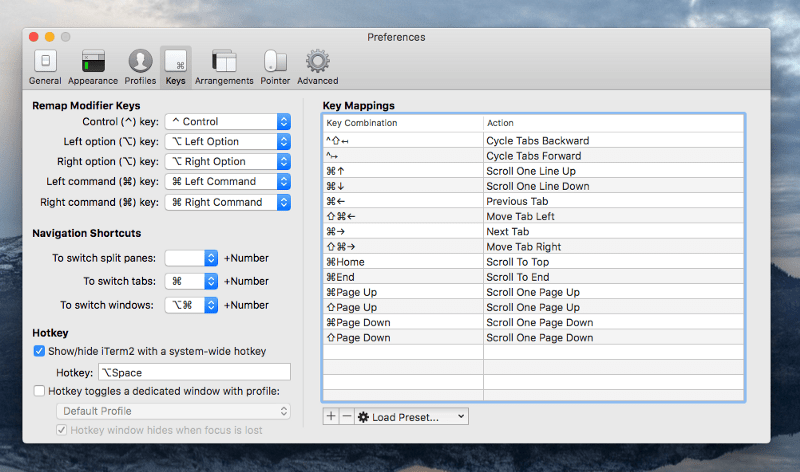
Task: Open the Control key remap dropdown
Action: point(228,121)
